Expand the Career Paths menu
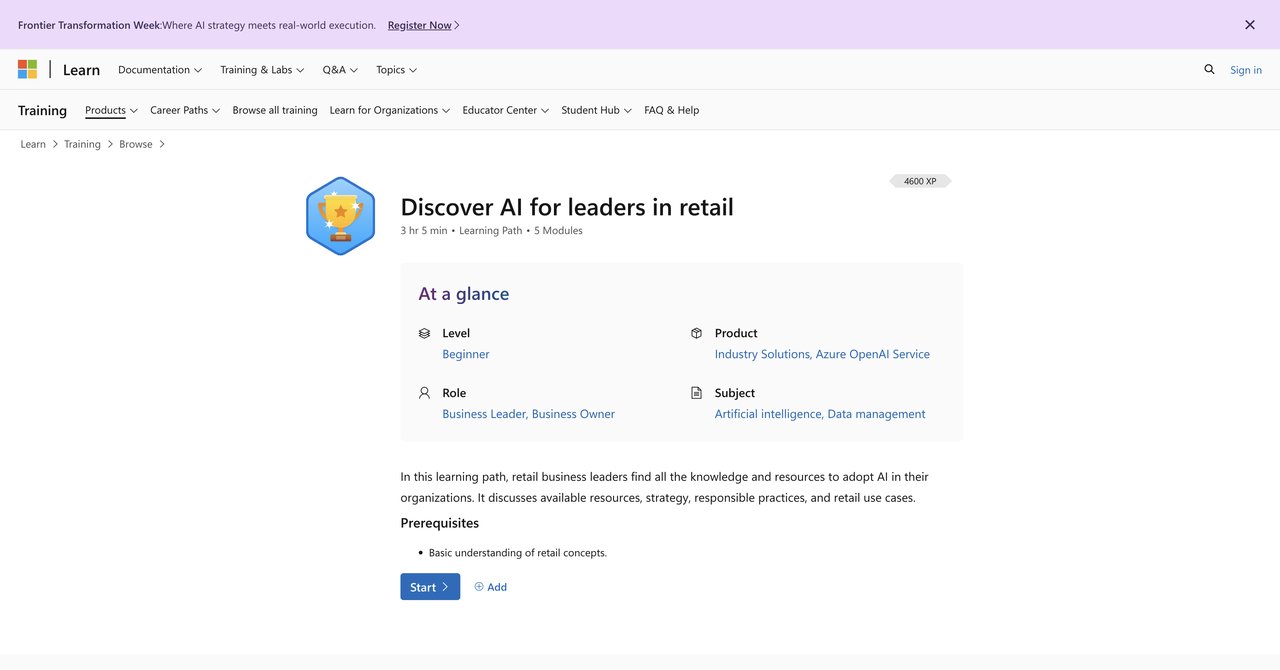 (185, 110)
